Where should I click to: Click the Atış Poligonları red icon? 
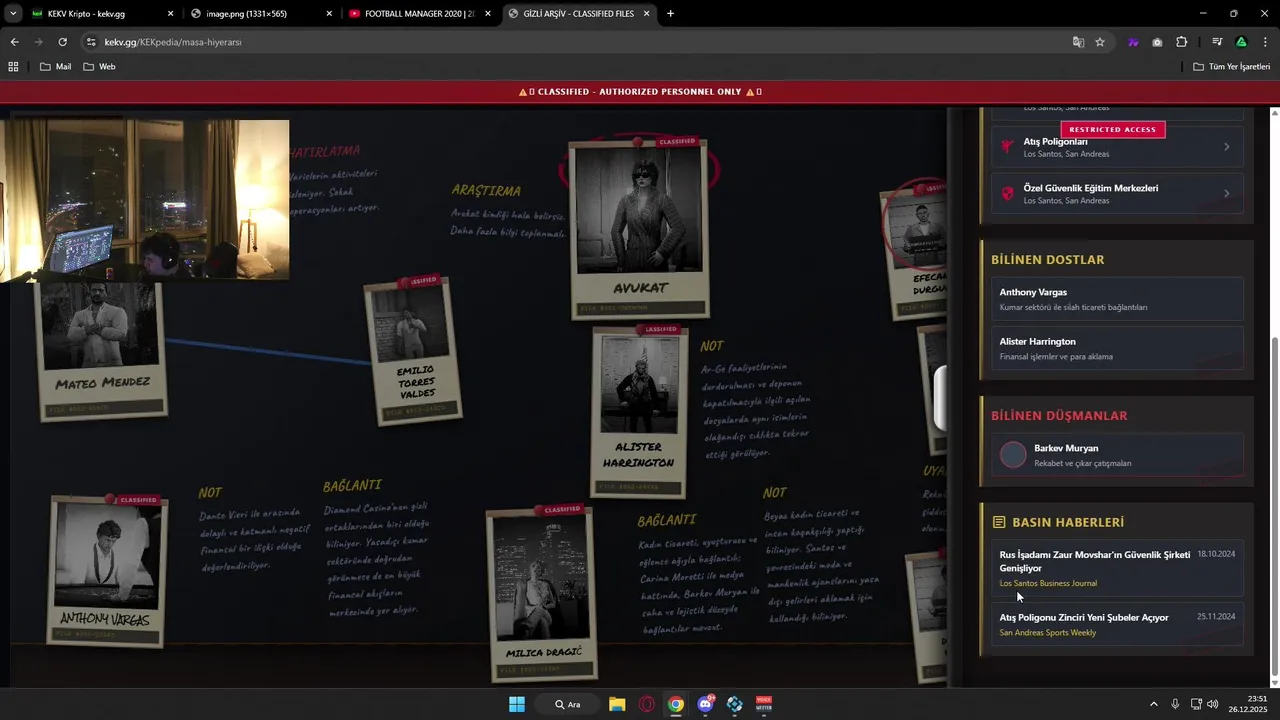tap(1008, 147)
